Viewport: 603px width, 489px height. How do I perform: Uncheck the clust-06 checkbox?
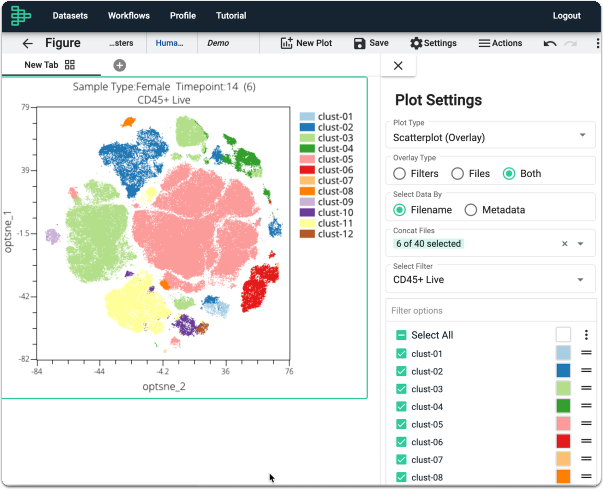[x=401, y=442]
